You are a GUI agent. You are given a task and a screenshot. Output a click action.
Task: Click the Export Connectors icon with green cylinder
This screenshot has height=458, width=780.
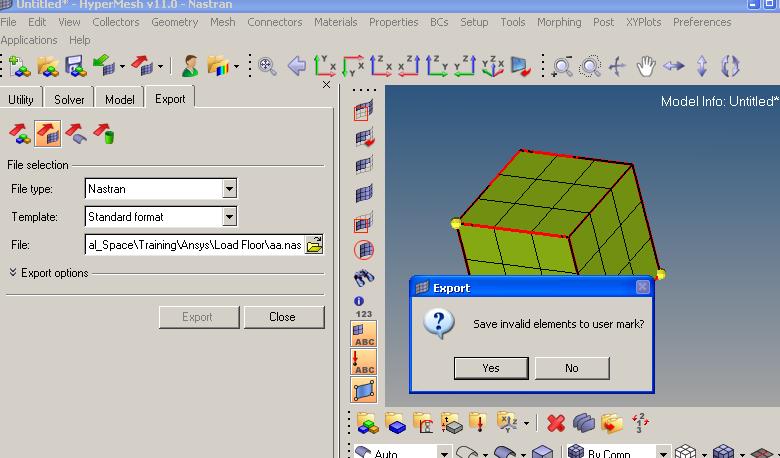104,134
